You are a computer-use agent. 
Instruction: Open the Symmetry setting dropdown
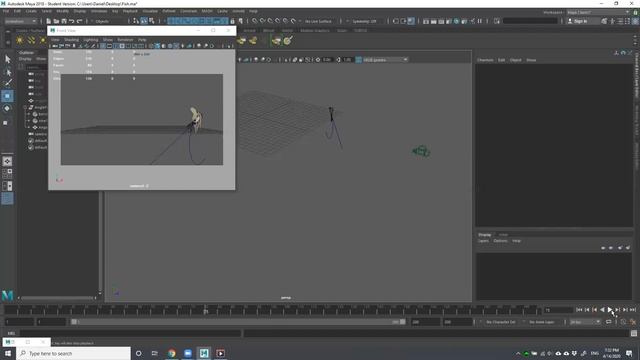(x=365, y=21)
